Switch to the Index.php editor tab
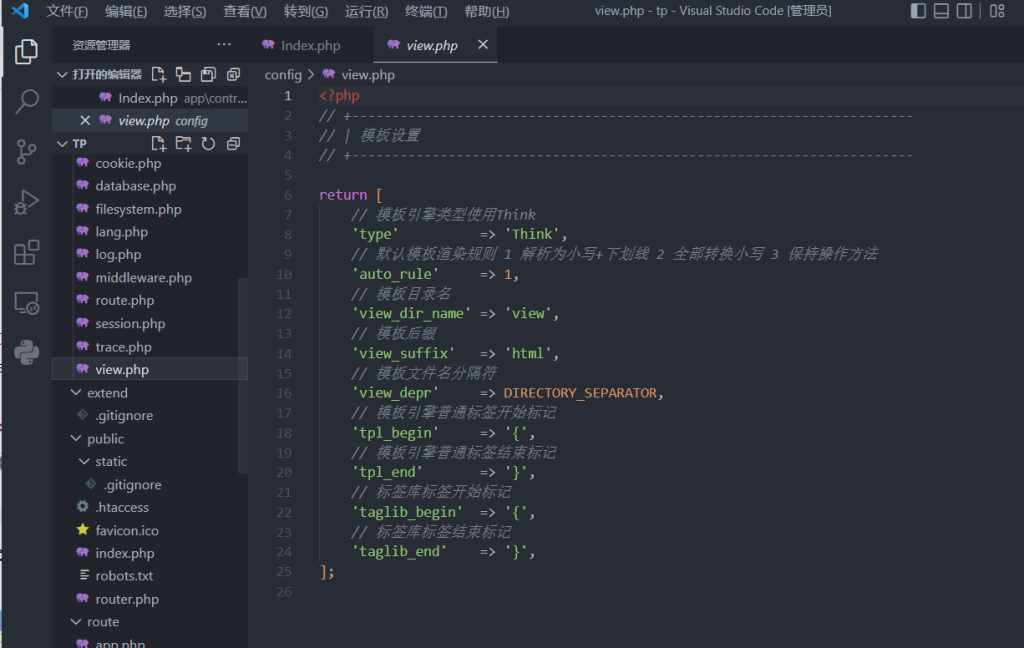Screen dimensions: 1024x648 (x=310, y=46)
